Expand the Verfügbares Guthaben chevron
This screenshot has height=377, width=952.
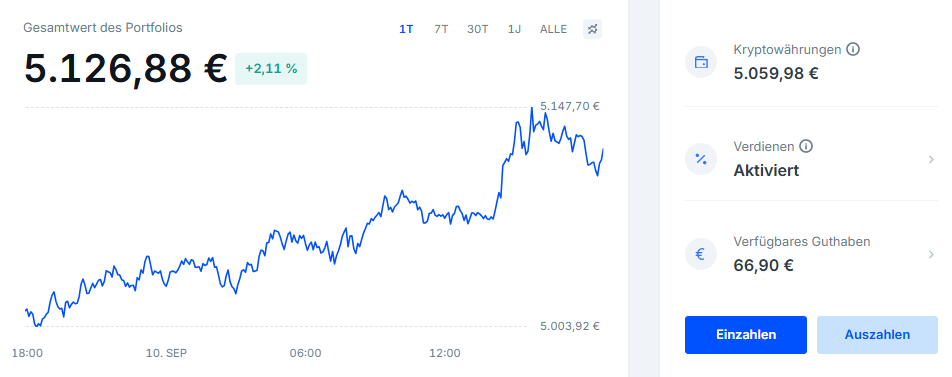(931, 254)
